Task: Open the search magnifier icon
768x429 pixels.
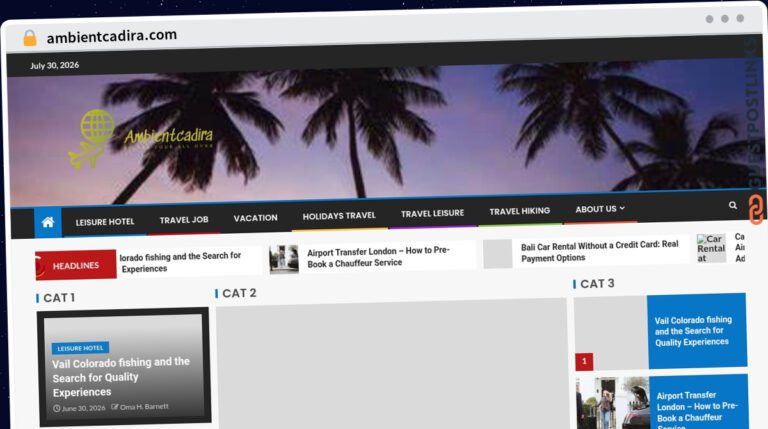Action: tap(733, 206)
